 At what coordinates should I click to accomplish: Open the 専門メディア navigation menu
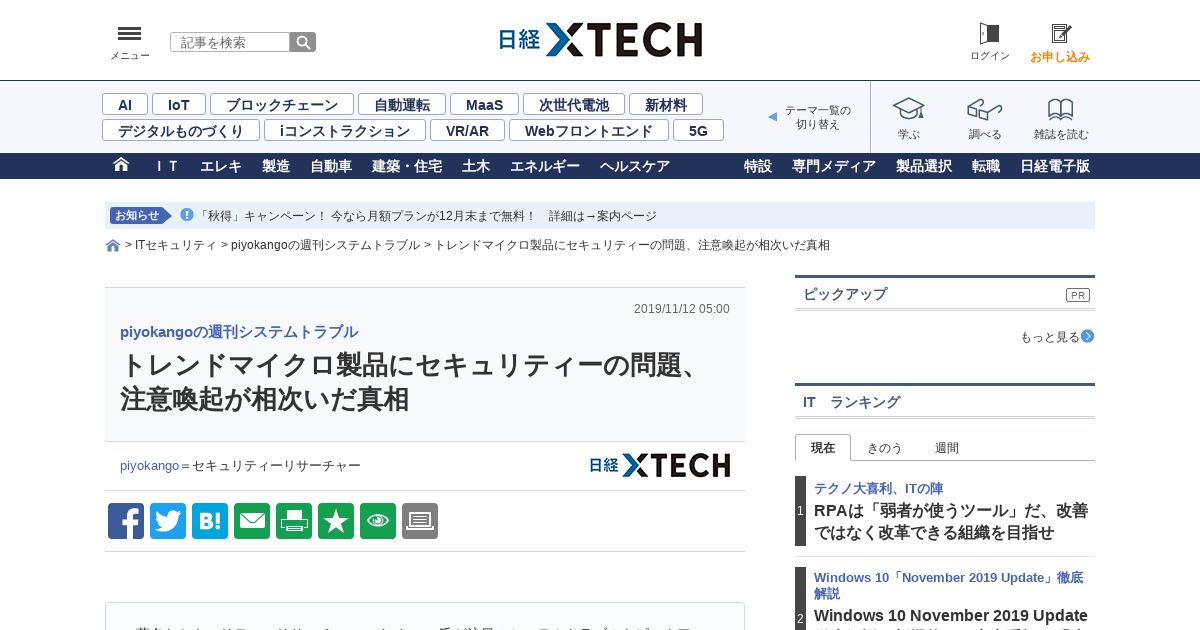834,166
